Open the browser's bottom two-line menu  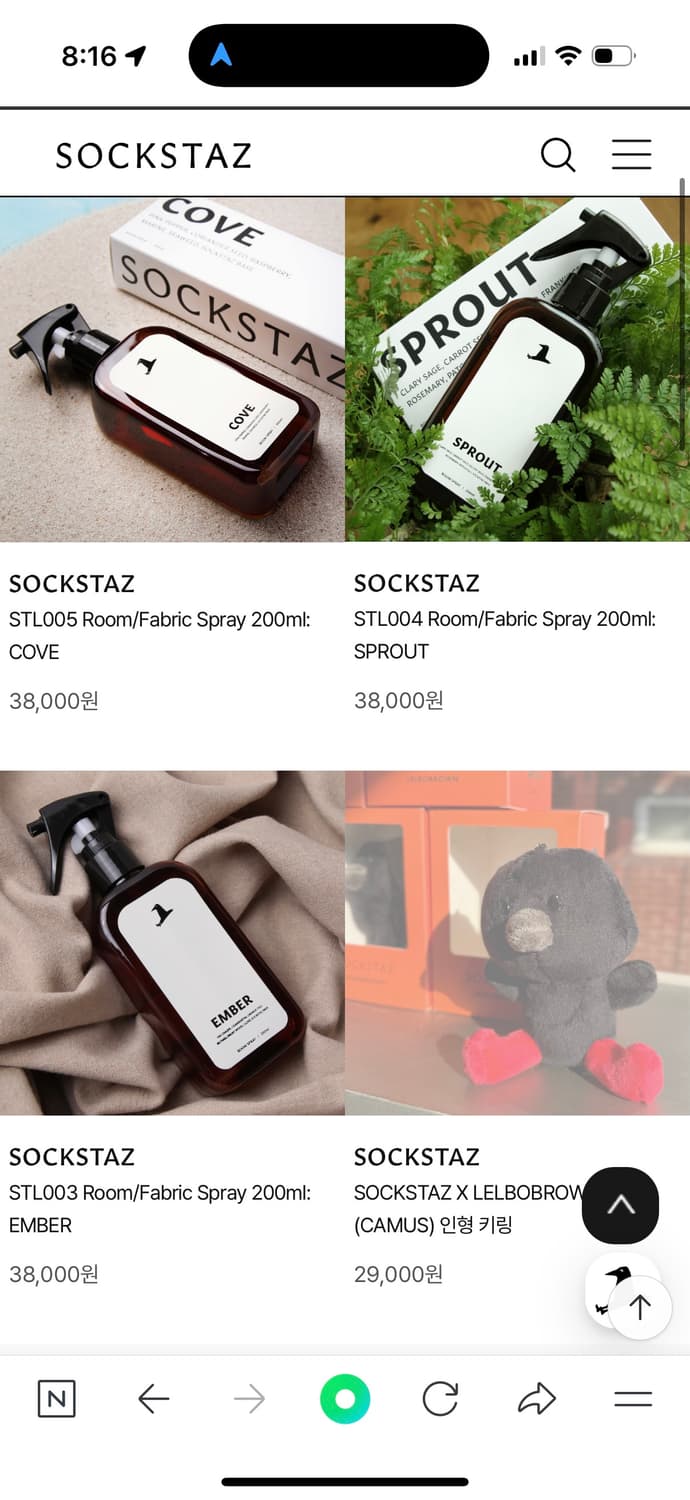pyautogui.click(x=633, y=1398)
